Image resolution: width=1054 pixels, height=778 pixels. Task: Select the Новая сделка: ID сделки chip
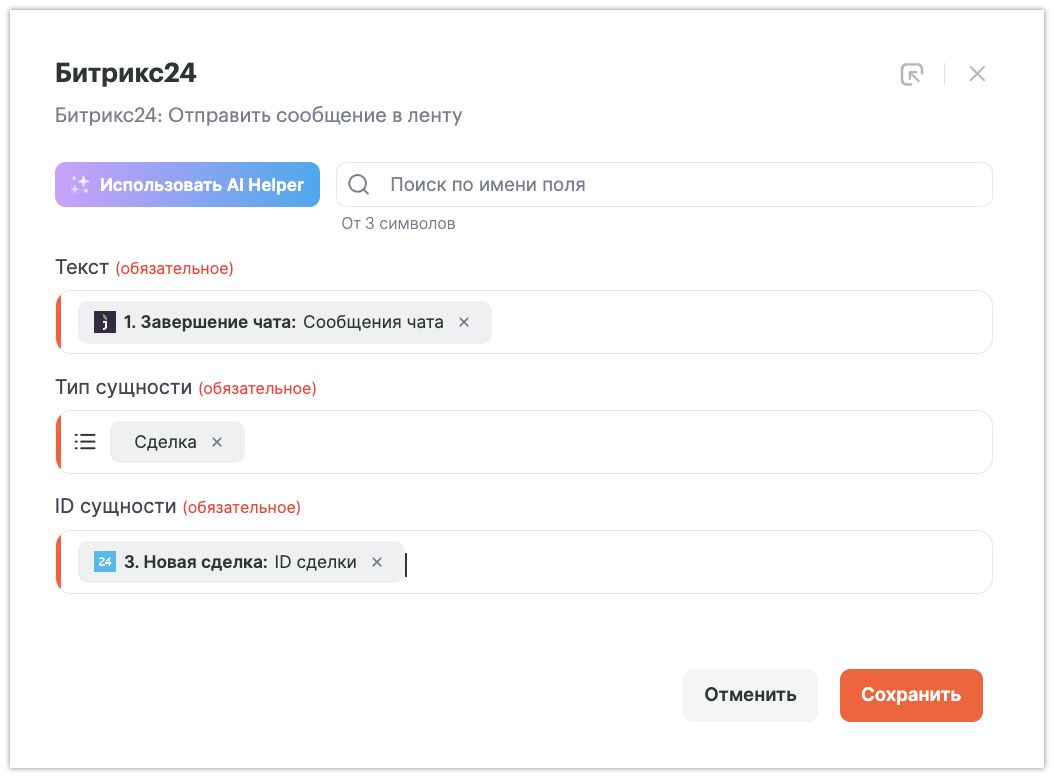(x=240, y=562)
